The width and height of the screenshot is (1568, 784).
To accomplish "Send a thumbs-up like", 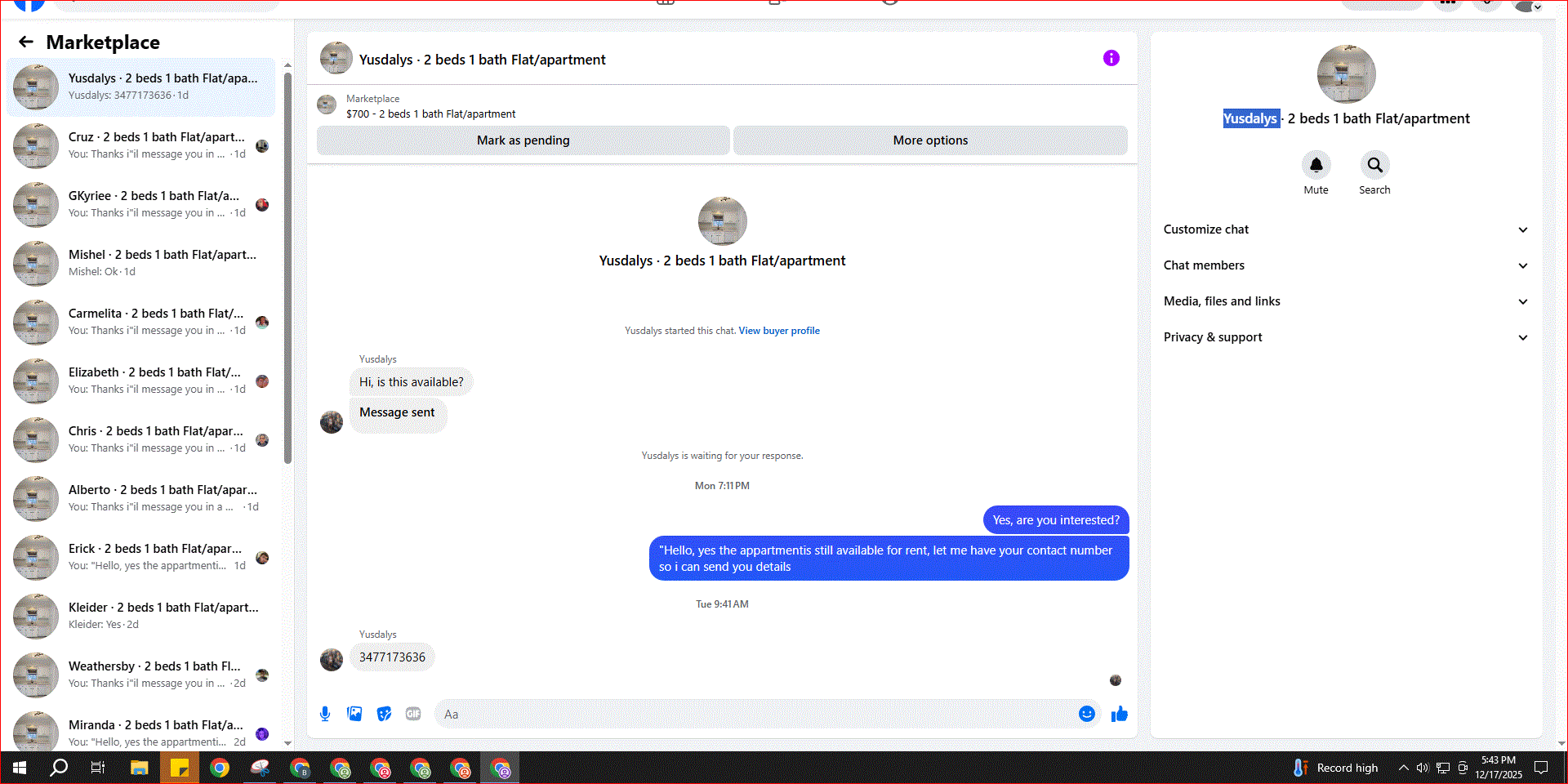I will 1119,714.
